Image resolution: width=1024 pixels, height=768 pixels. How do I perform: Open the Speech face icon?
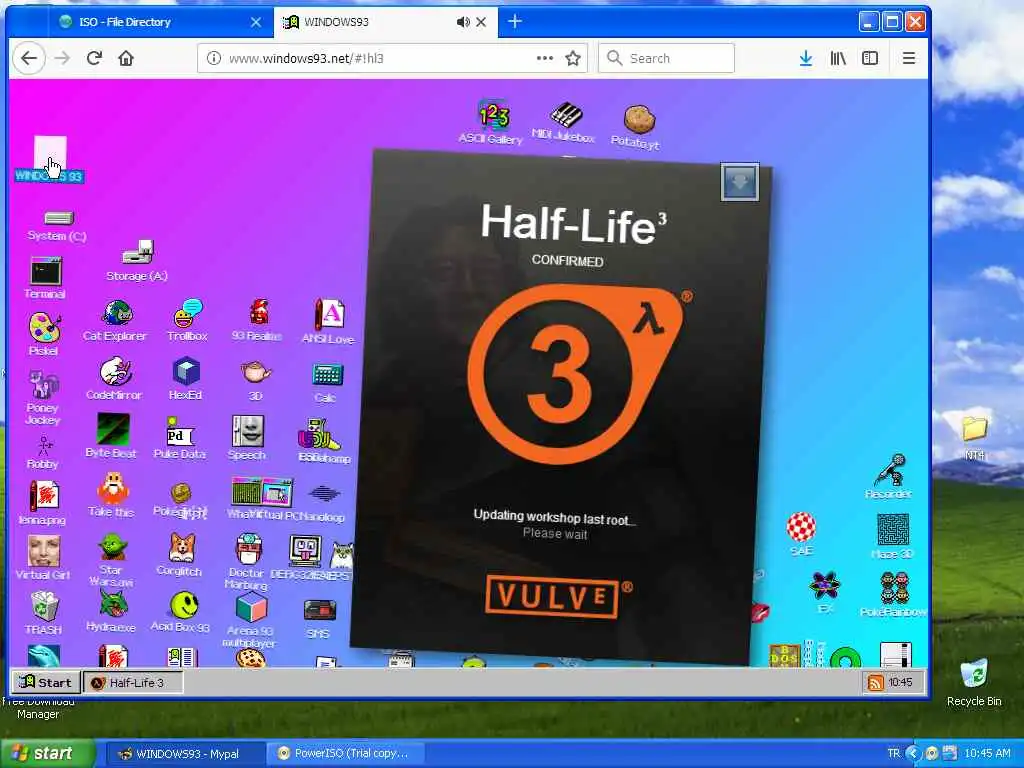pos(248,438)
